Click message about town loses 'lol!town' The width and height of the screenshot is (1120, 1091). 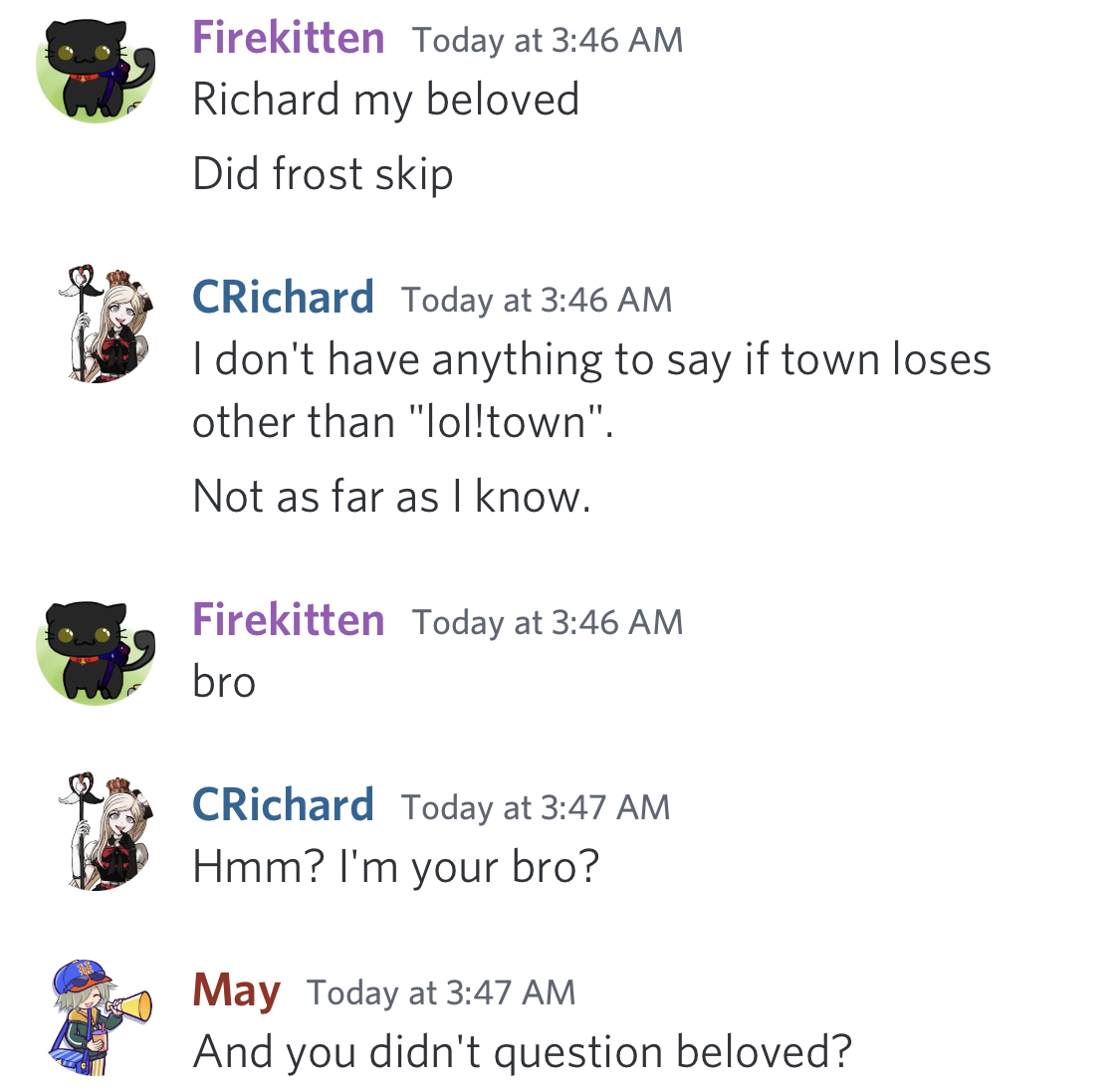592,390
